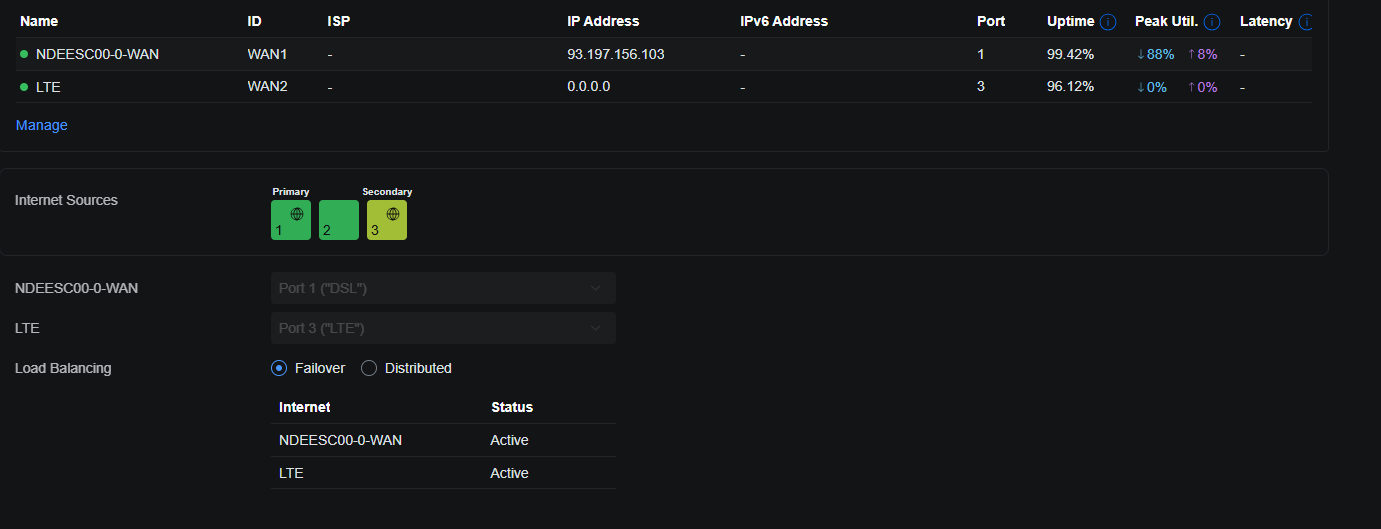Screen dimensions: 1381x529
Task: Open LTE Port 3 dropdown
Action: (442, 328)
